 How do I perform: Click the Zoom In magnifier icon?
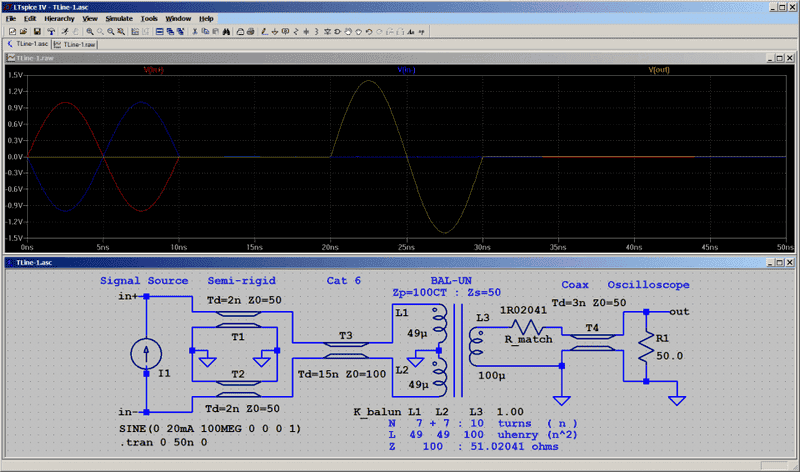point(89,32)
